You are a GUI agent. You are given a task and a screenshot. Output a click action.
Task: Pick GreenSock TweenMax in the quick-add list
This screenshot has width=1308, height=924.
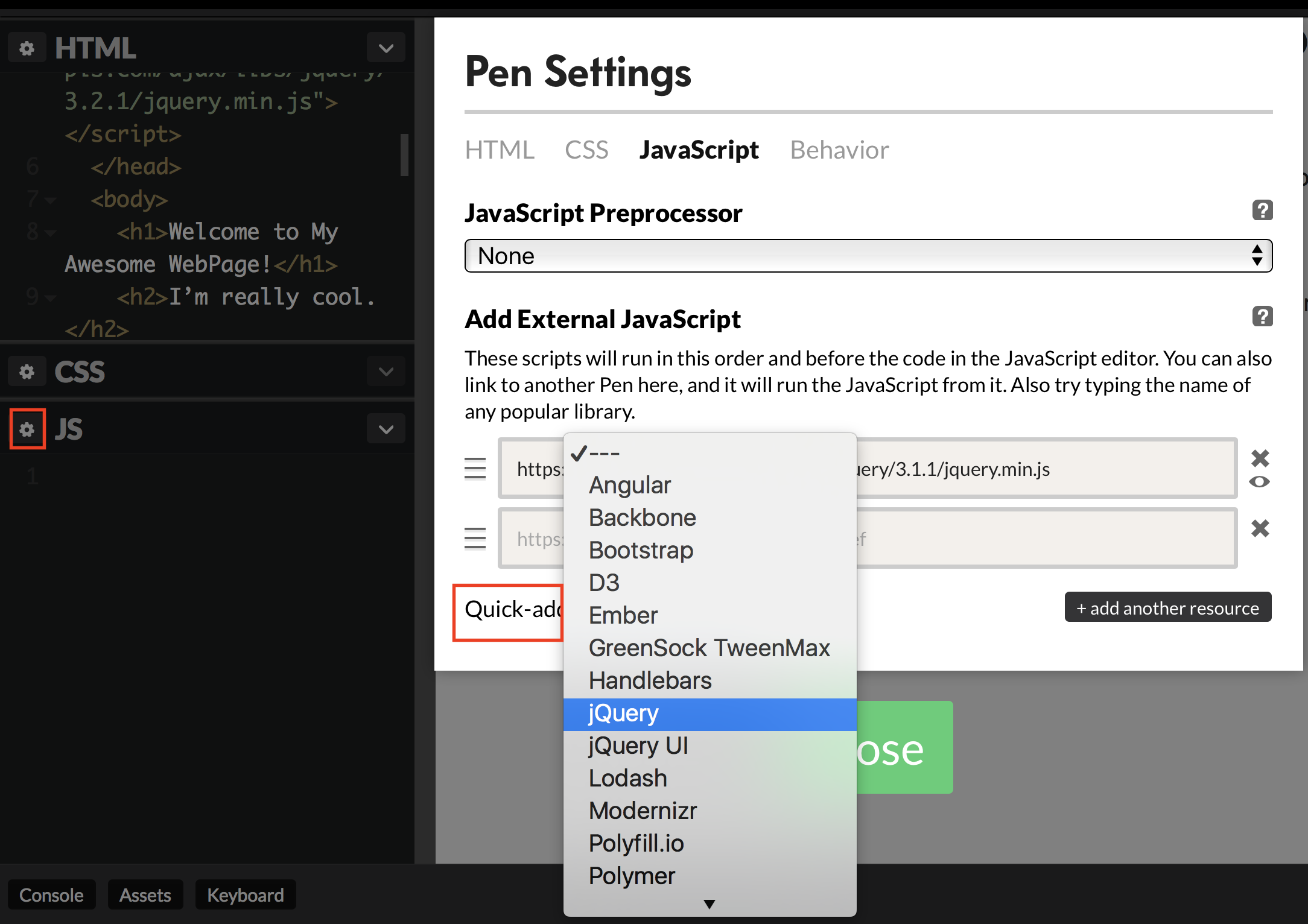pos(710,648)
